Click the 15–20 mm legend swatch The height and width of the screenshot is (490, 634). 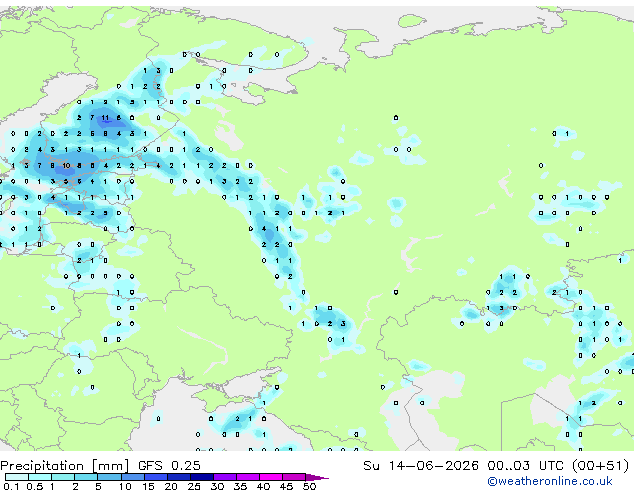156,477
